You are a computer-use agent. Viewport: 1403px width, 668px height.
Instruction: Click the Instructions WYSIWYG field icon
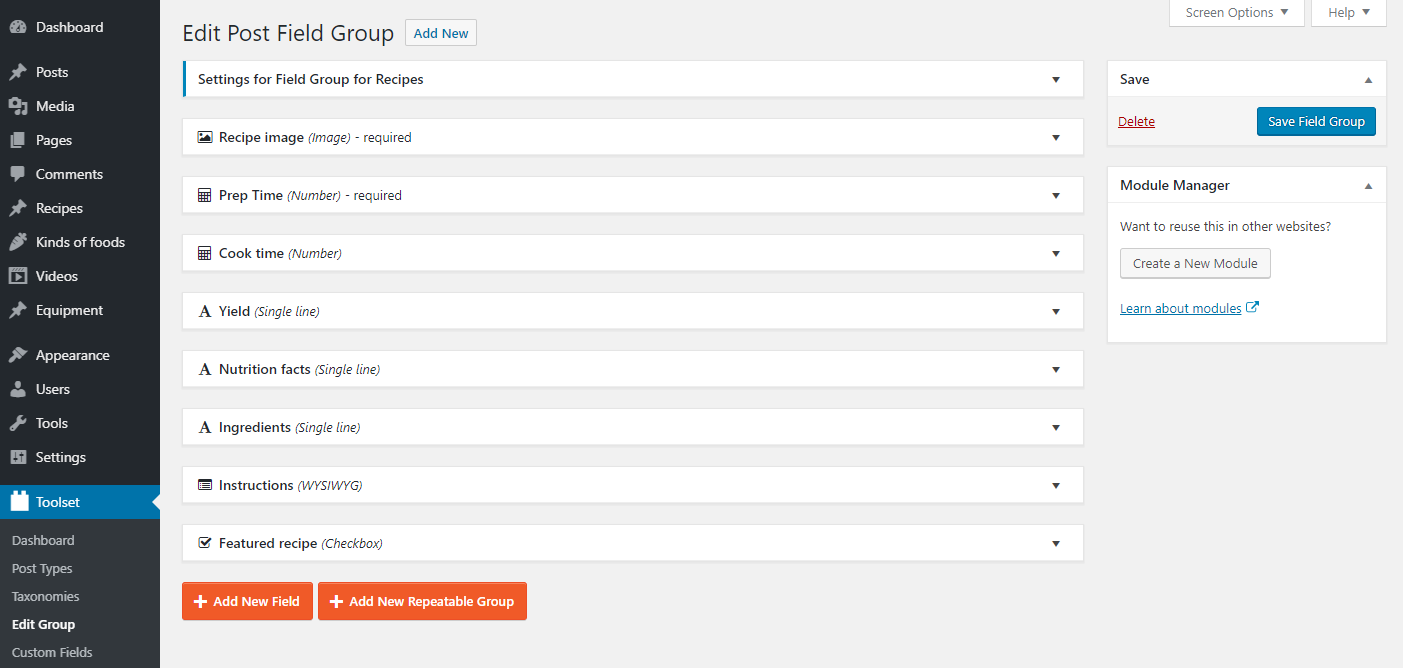coord(205,485)
